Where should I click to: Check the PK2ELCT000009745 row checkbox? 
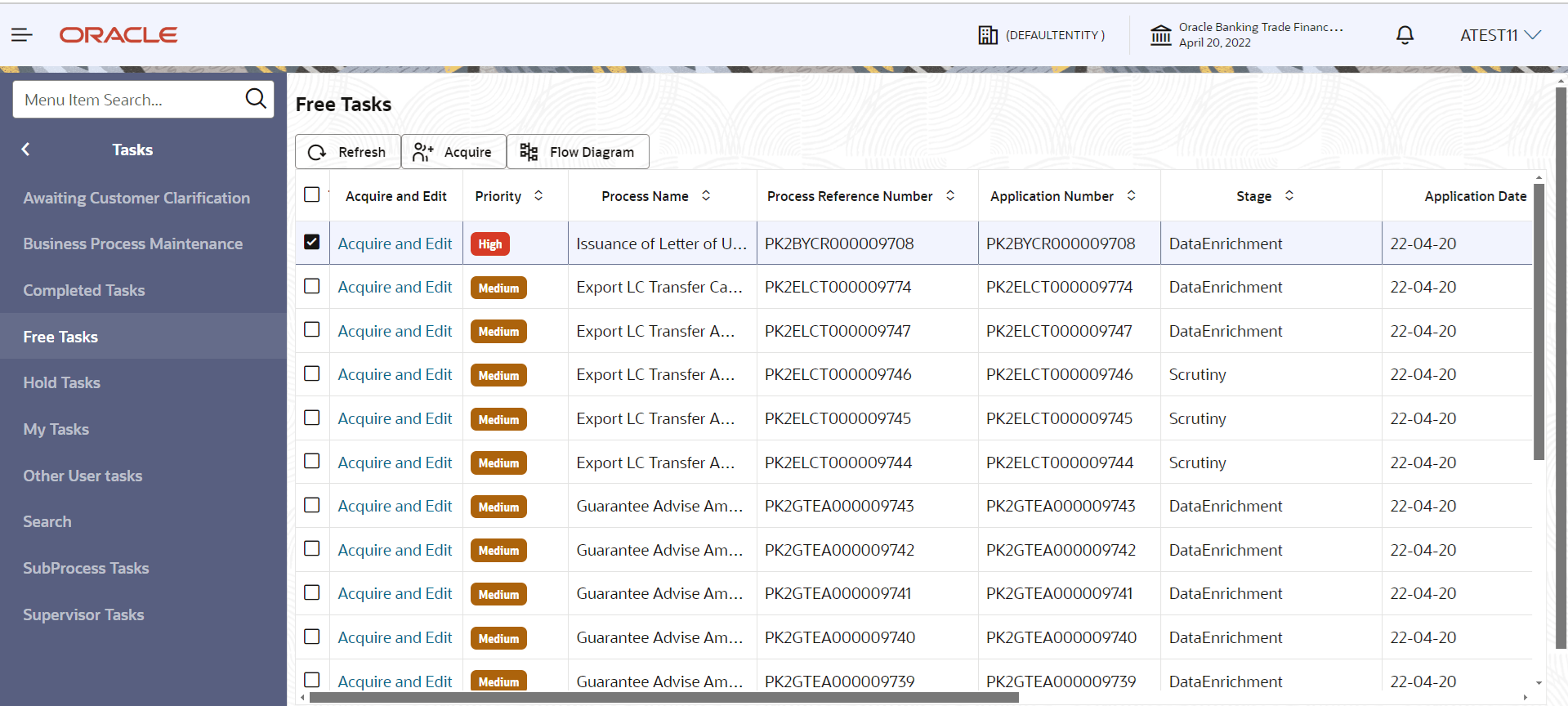coord(311,418)
